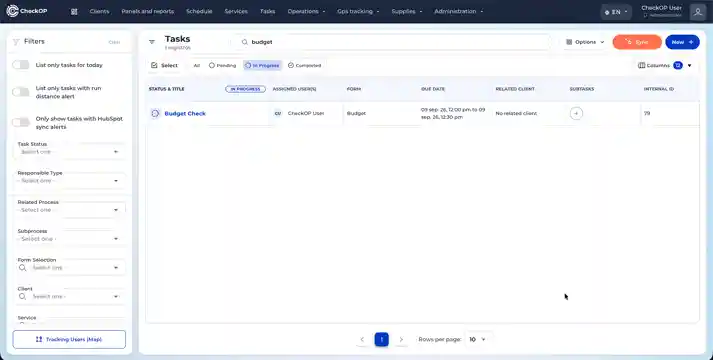Open the Task Status dropdown
The image size is (713, 360).
(x=70, y=152)
